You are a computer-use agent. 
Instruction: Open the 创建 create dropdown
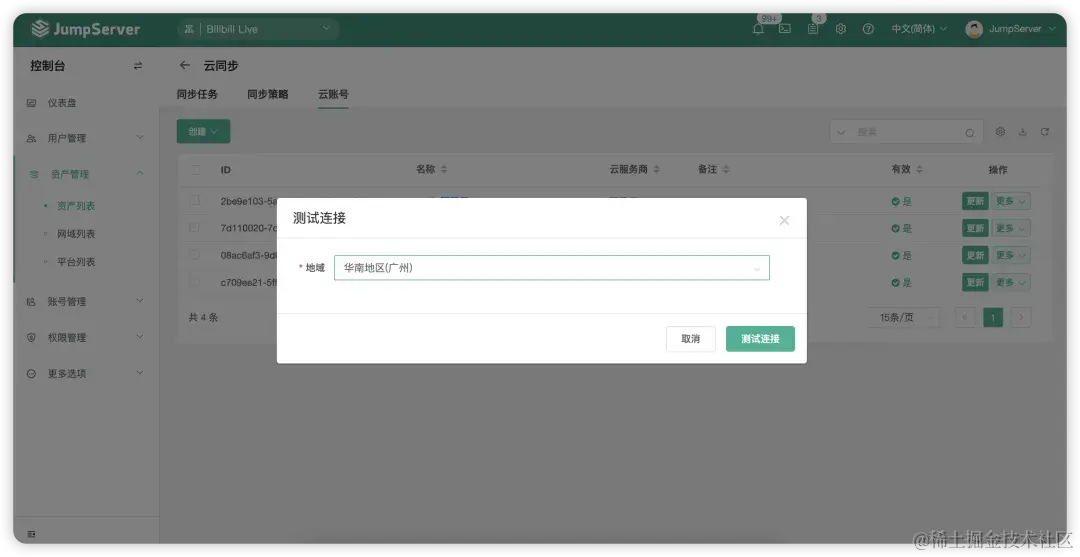tap(203, 132)
